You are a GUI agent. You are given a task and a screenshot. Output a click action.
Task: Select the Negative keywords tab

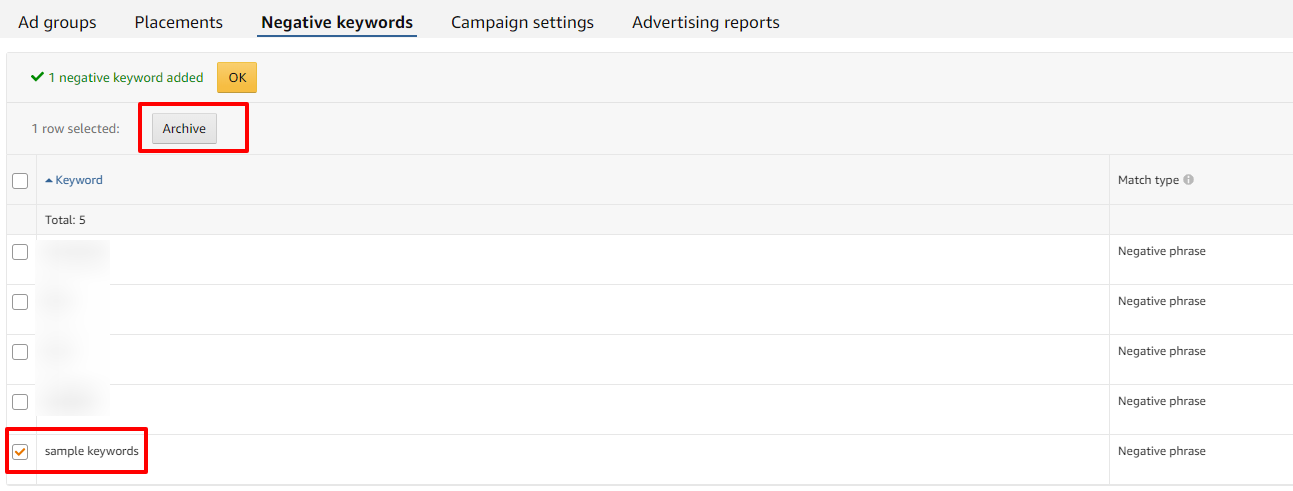pyautogui.click(x=336, y=22)
